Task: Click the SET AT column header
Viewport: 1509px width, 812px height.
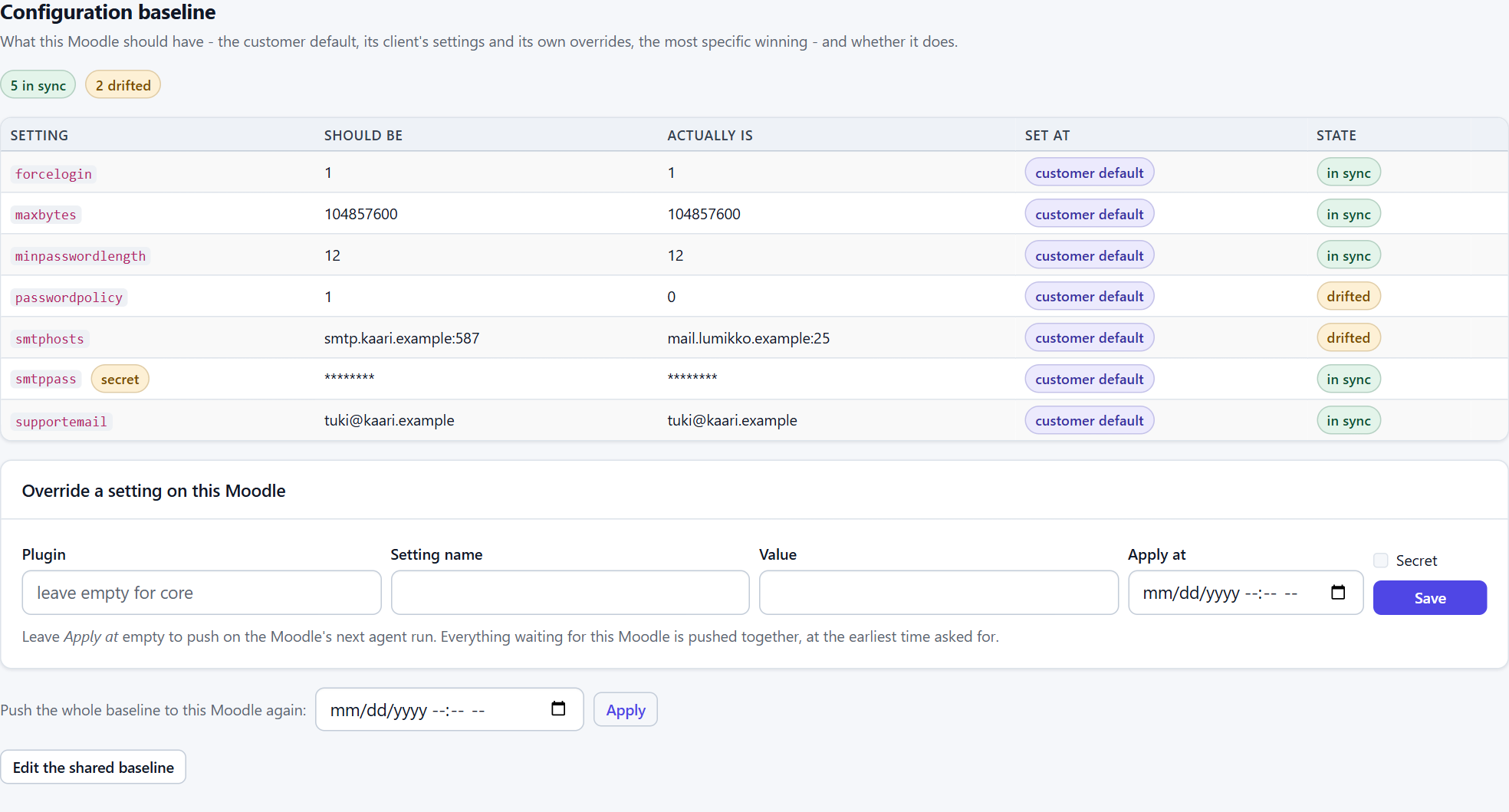Action: tap(1047, 136)
